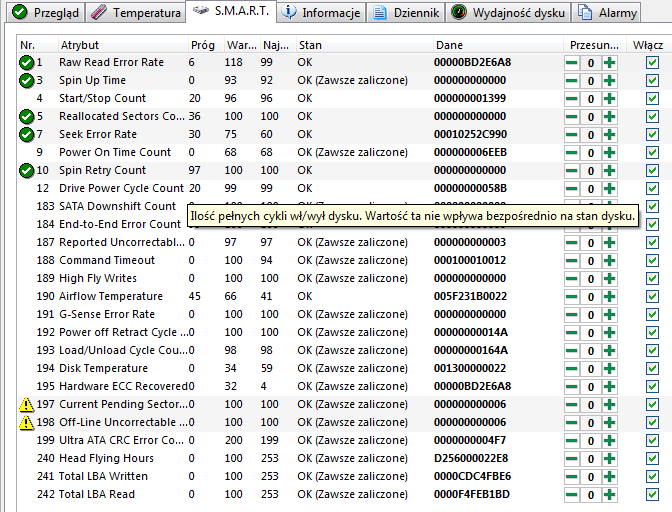Increase offset for High Fly Writes
Screen dimensions: 672x512
coord(609,279)
